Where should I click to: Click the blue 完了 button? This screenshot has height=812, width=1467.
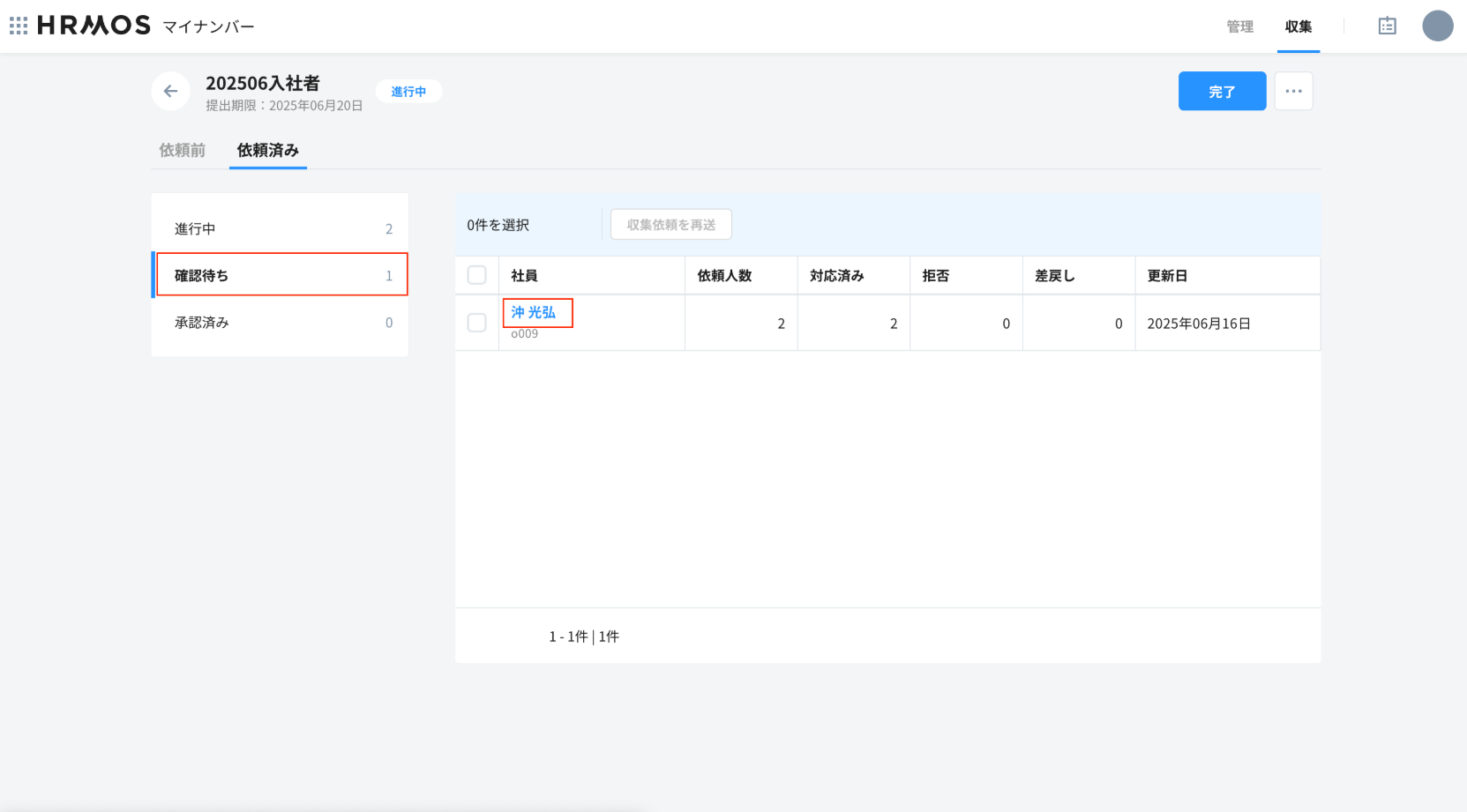pyautogui.click(x=1222, y=91)
